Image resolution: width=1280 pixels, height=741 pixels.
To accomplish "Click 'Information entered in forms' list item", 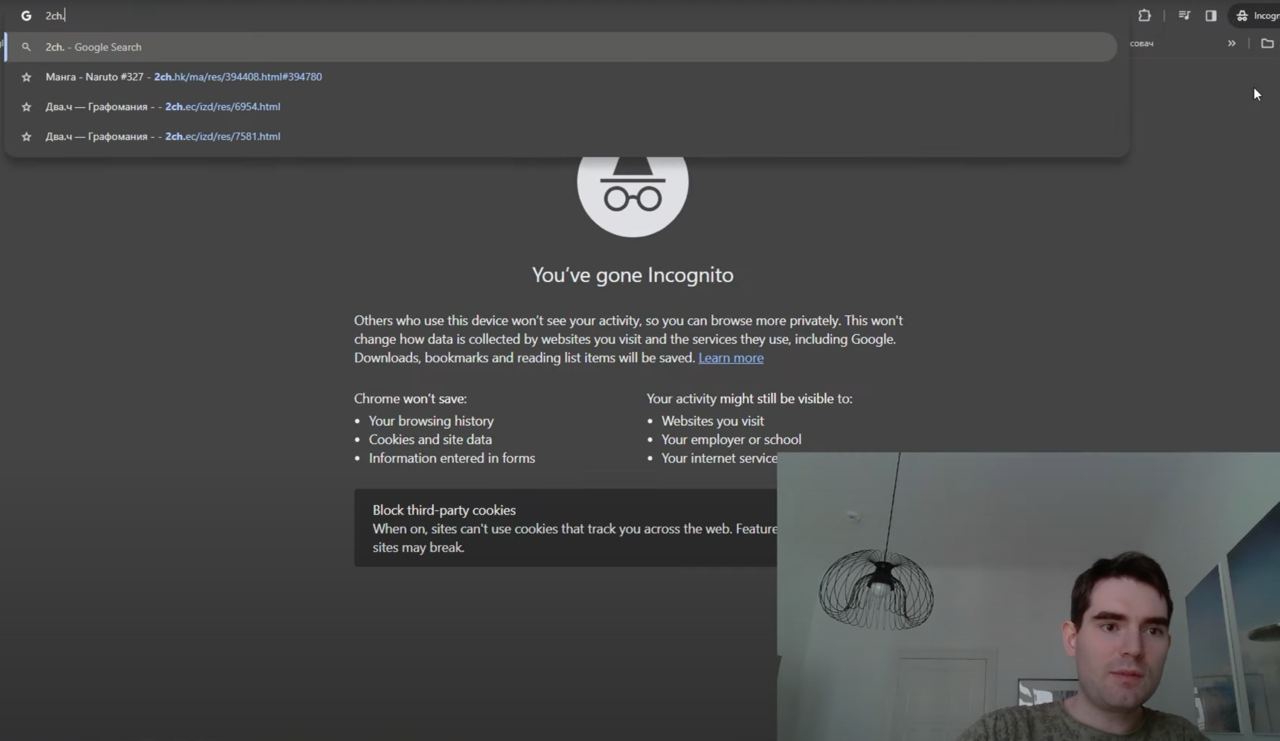I will pos(452,458).
